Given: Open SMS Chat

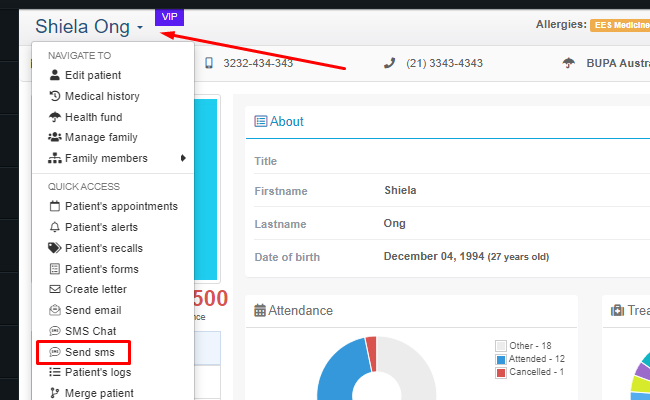Looking at the screenshot, I should [90, 331].
